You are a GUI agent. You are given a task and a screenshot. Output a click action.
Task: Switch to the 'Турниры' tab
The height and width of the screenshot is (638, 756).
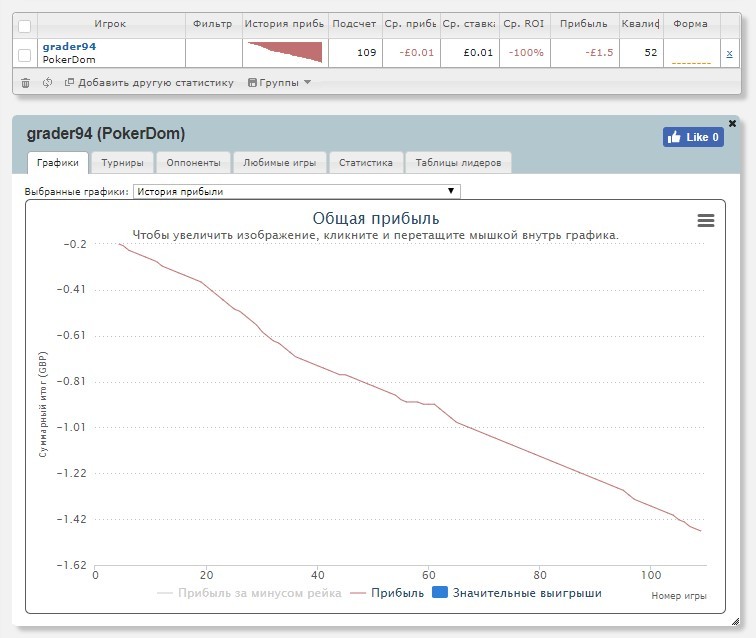click(122, 163)
